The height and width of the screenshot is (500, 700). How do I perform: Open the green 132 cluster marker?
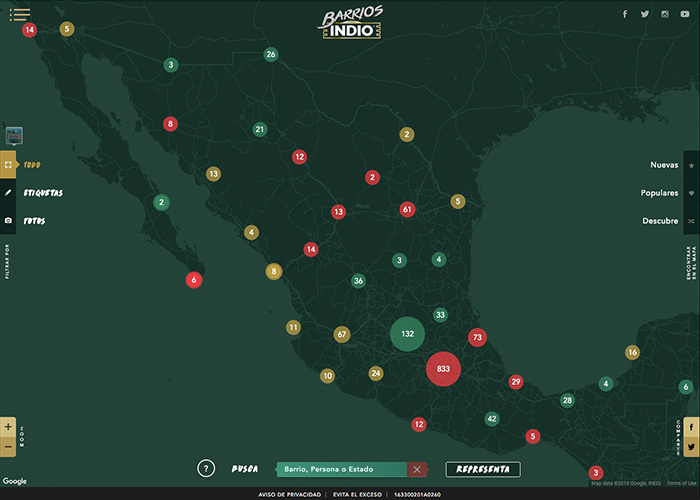pos(407,334)
